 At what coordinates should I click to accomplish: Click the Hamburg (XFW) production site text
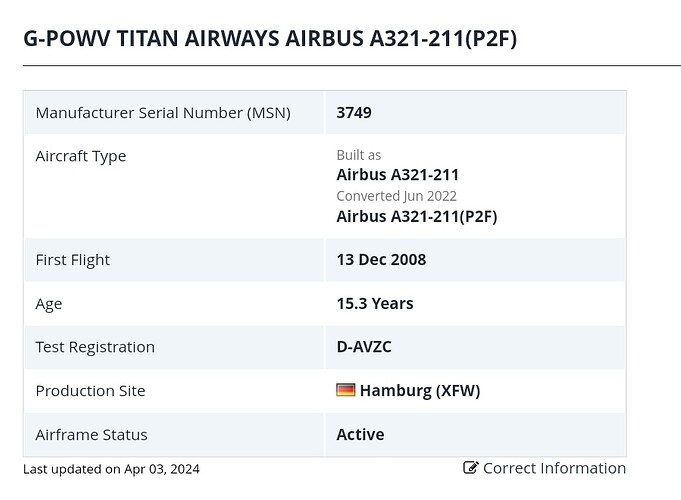(x=420, y=390)
